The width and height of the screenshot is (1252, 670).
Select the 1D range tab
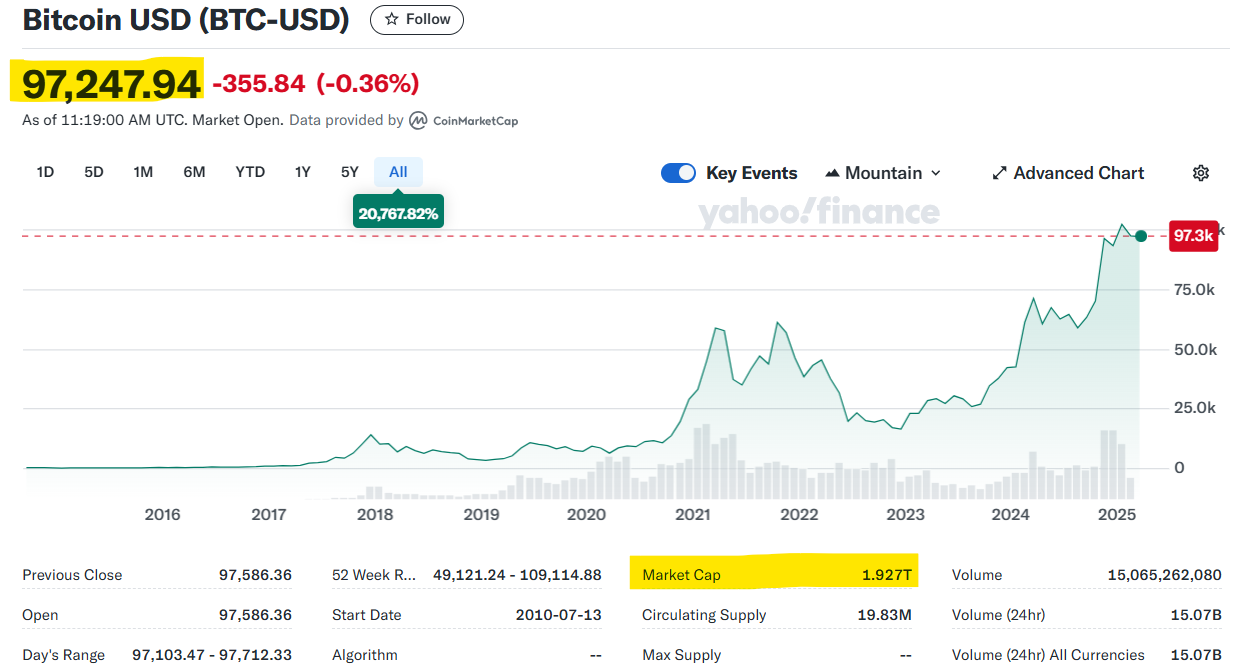click(45, 172)
